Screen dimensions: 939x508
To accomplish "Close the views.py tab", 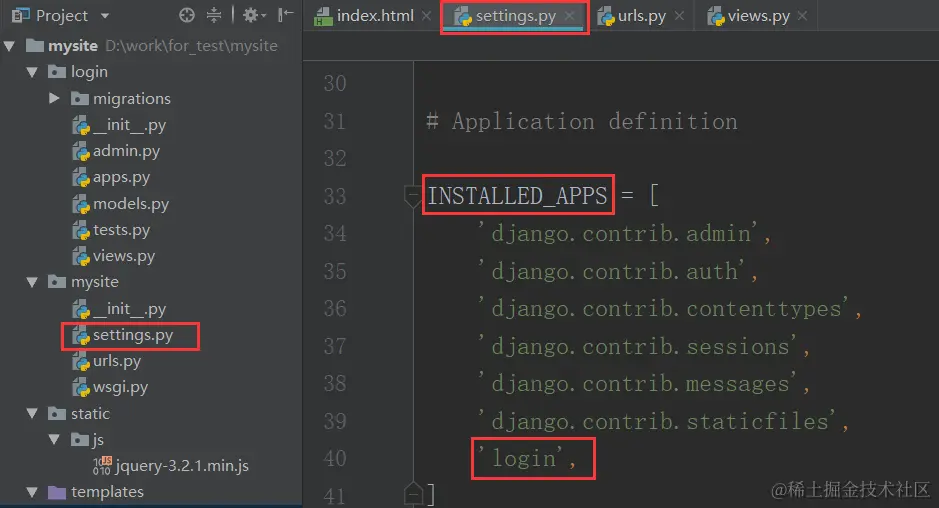I will click(x=802, y=16).
